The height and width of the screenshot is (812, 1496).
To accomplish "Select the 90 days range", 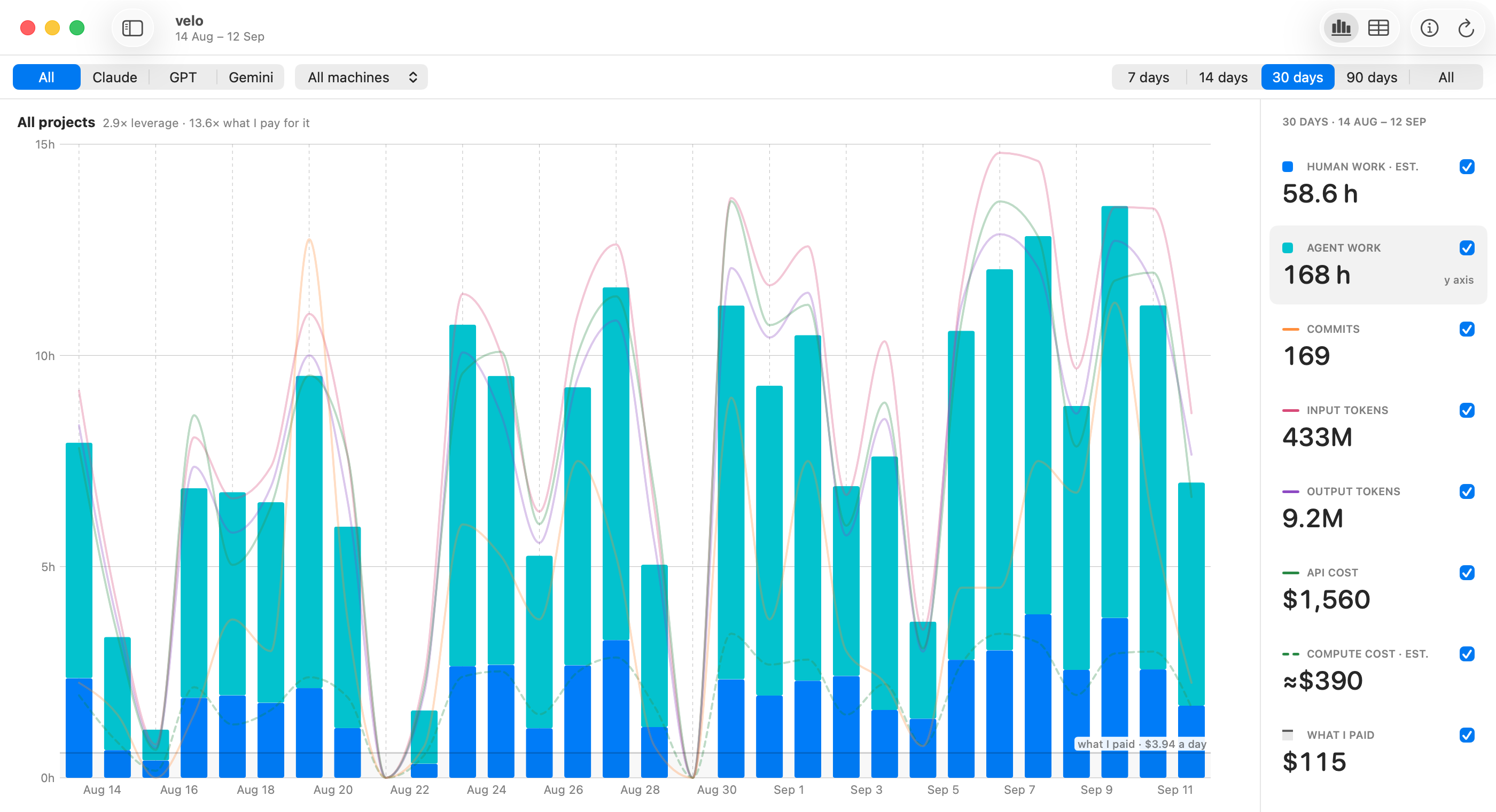I will coord(1372,77).
